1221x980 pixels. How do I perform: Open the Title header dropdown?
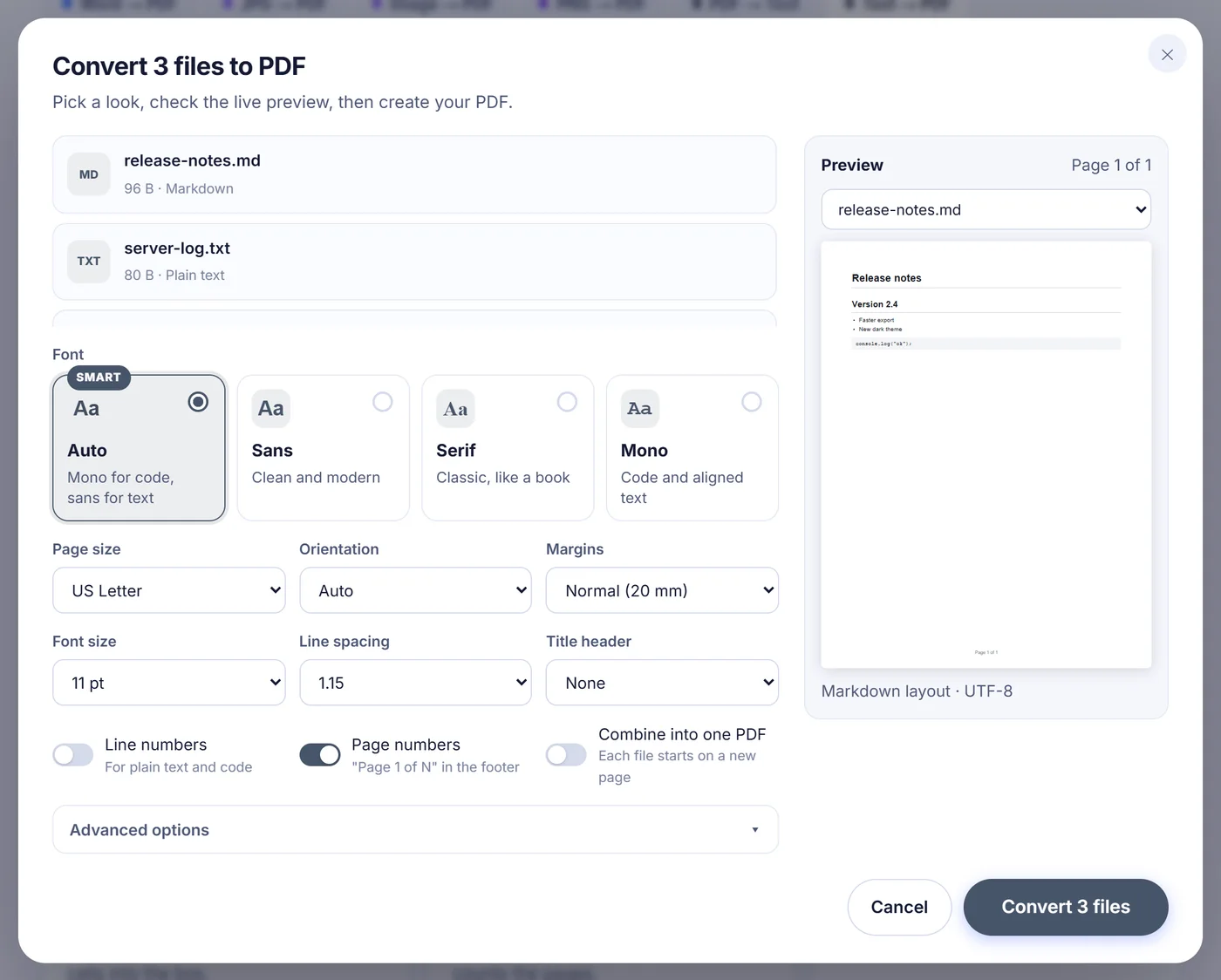pyautogui.click(x=662, y=683)
